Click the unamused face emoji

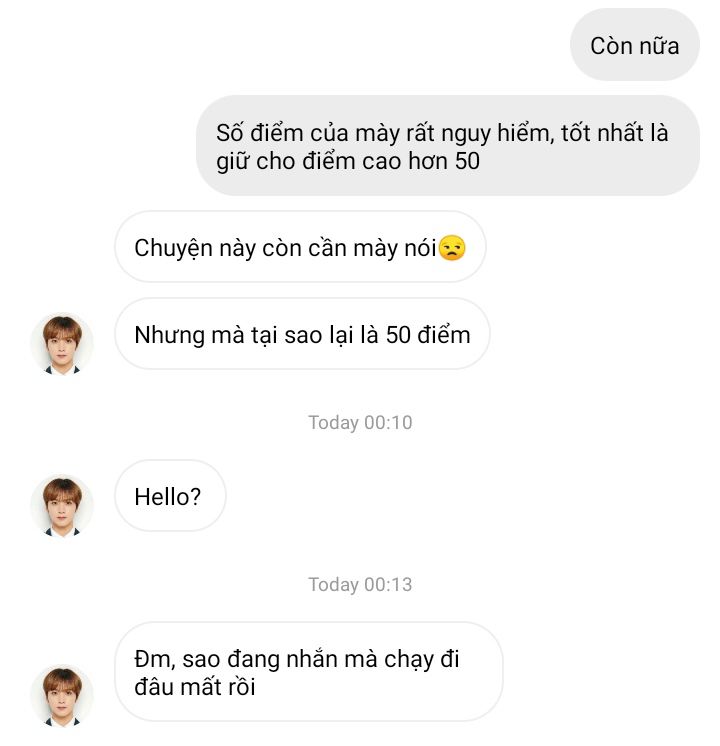pyautogui.click(x=452, y=248)
